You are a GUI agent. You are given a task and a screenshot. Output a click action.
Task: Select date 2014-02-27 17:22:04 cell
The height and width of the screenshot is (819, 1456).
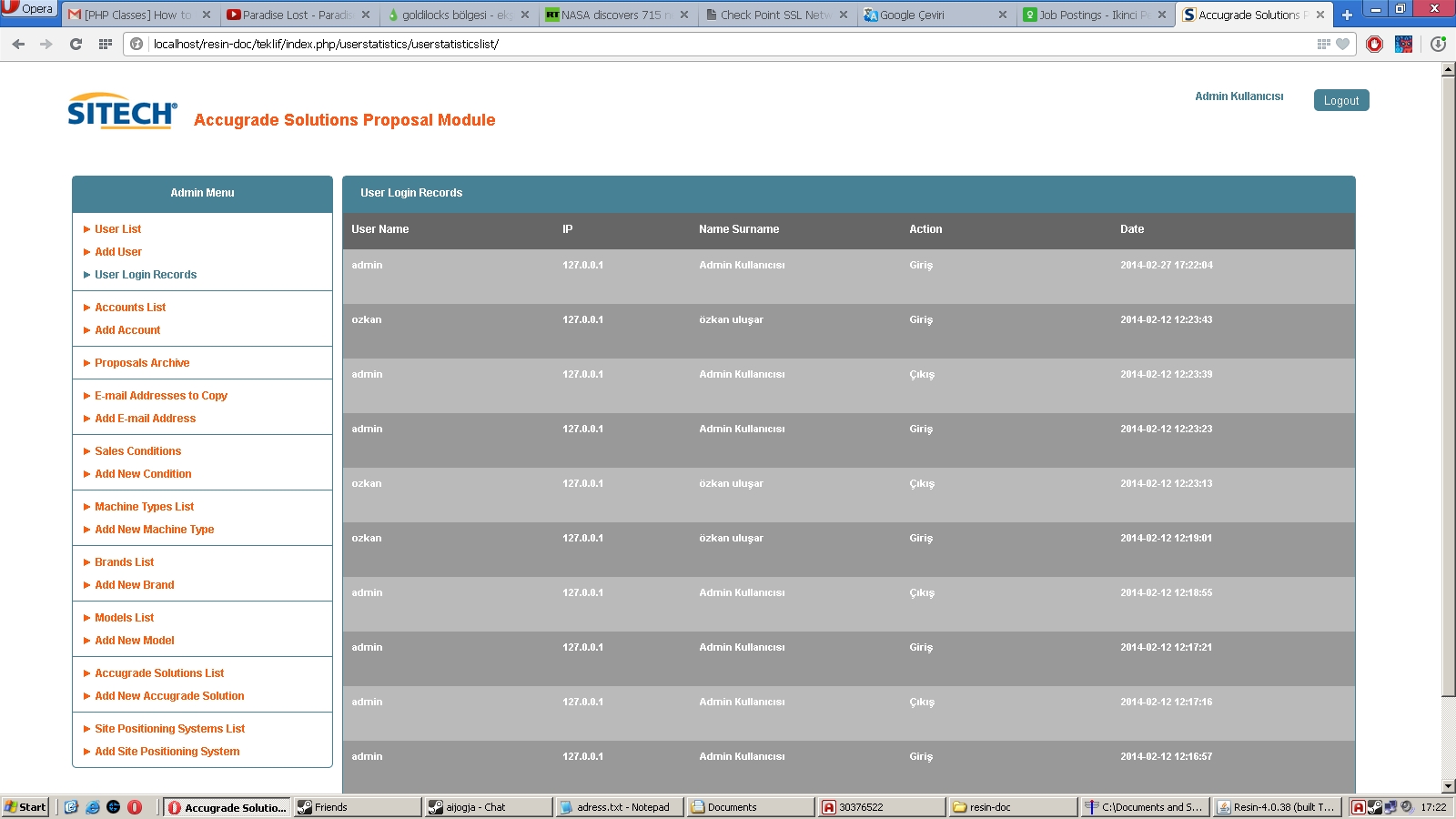point(1166,266)
